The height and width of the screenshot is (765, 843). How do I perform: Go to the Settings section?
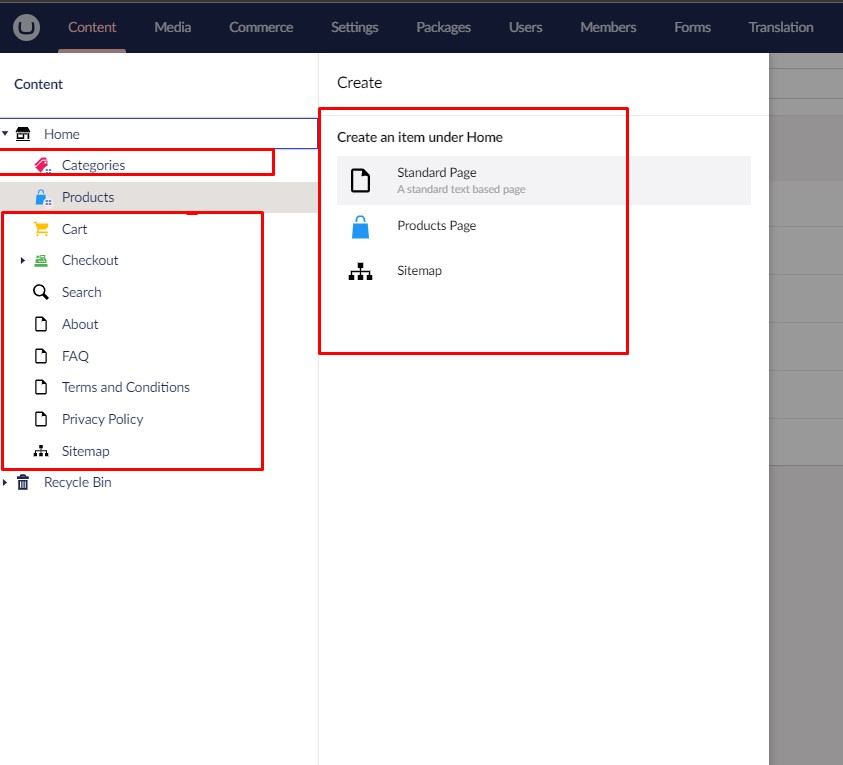tap(355, 27)
